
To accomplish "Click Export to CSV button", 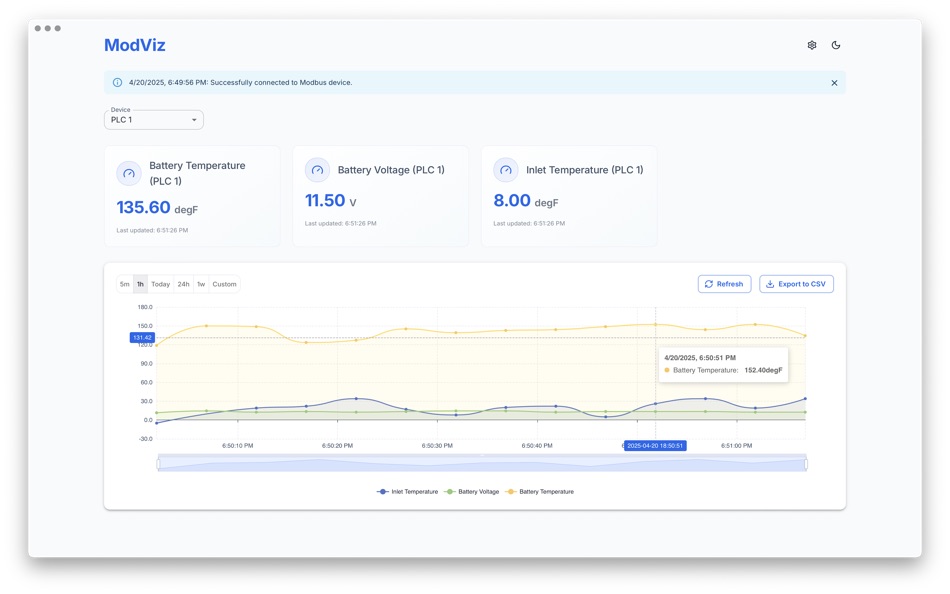I will (796, 284).
